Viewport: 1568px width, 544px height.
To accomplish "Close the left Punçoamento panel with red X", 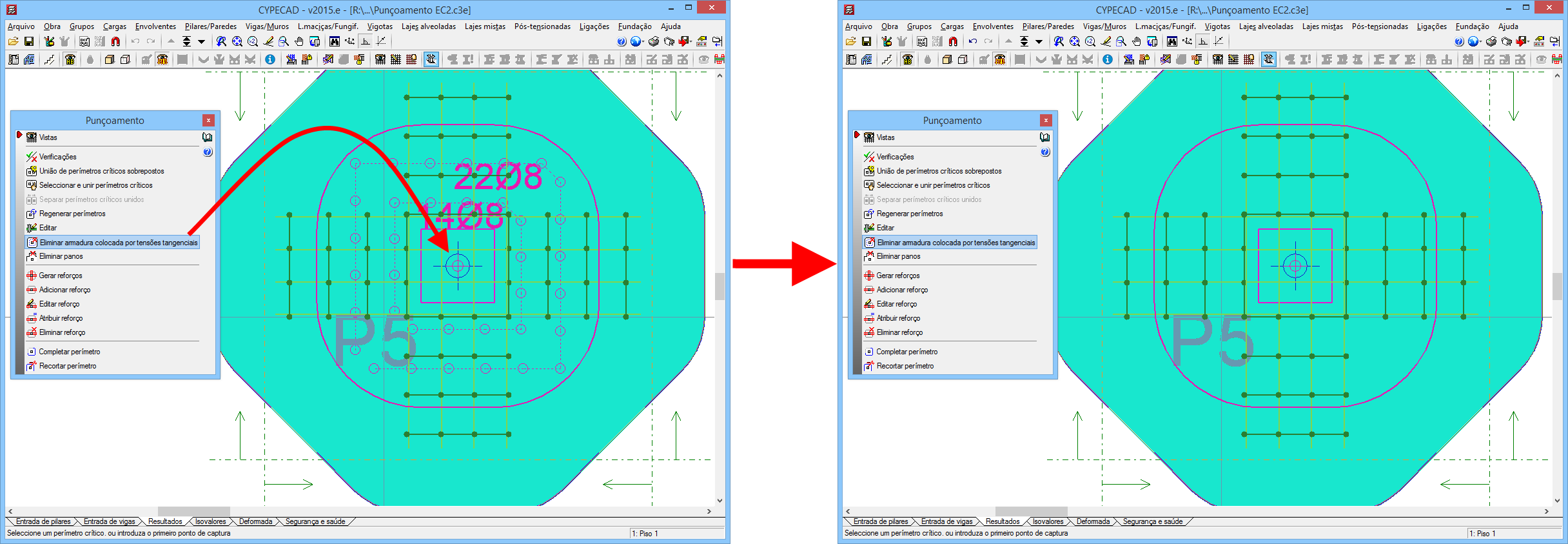I will click(208, 120).
